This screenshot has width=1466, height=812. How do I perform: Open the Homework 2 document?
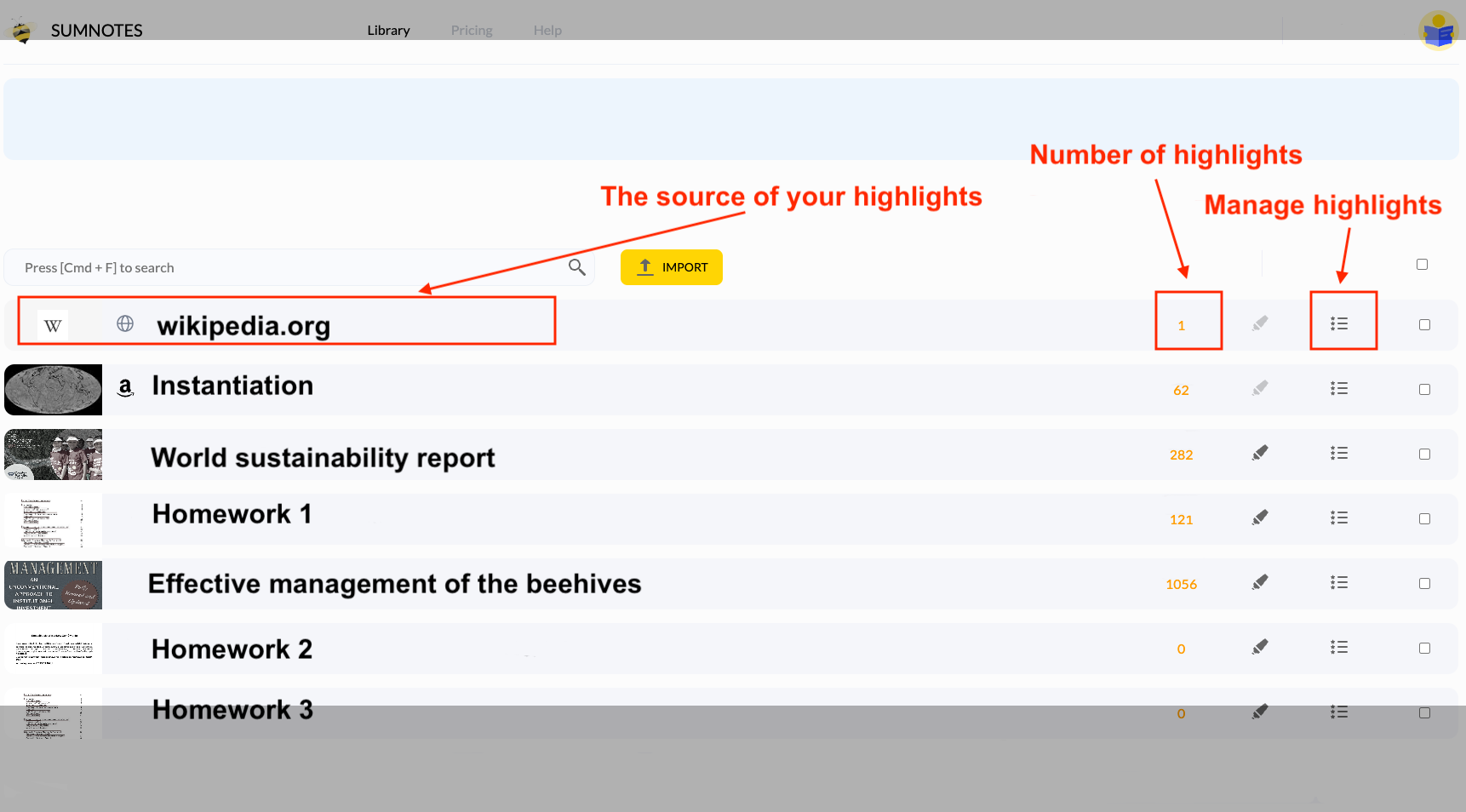coord(232,649)
